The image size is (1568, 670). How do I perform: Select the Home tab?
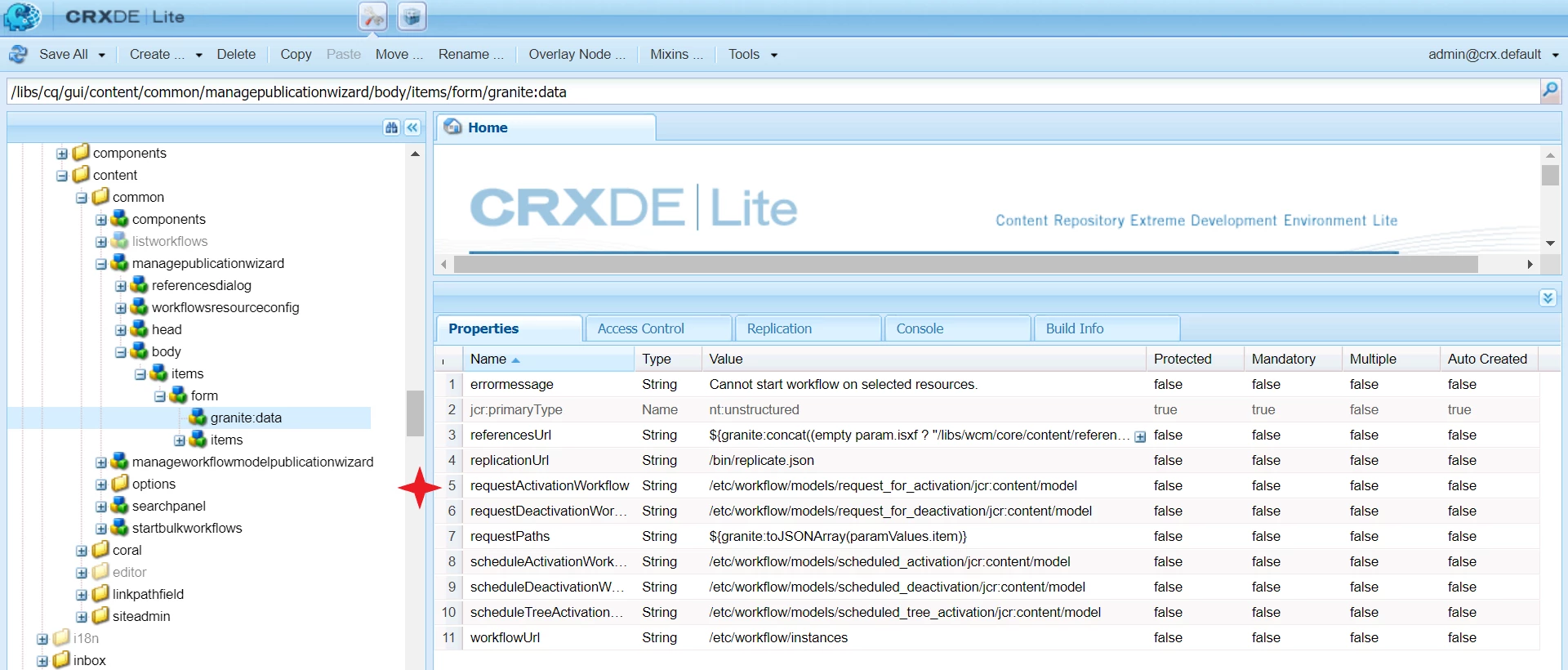(x=546, y=127)
